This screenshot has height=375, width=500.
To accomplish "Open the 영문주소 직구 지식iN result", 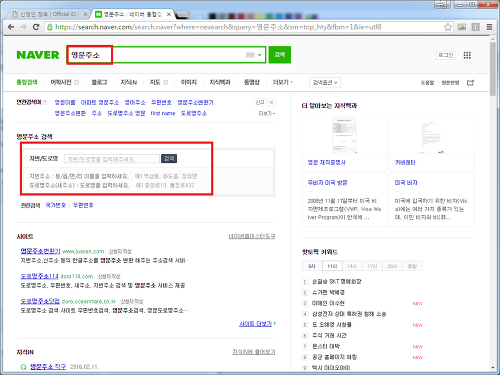I will (48, 367).
